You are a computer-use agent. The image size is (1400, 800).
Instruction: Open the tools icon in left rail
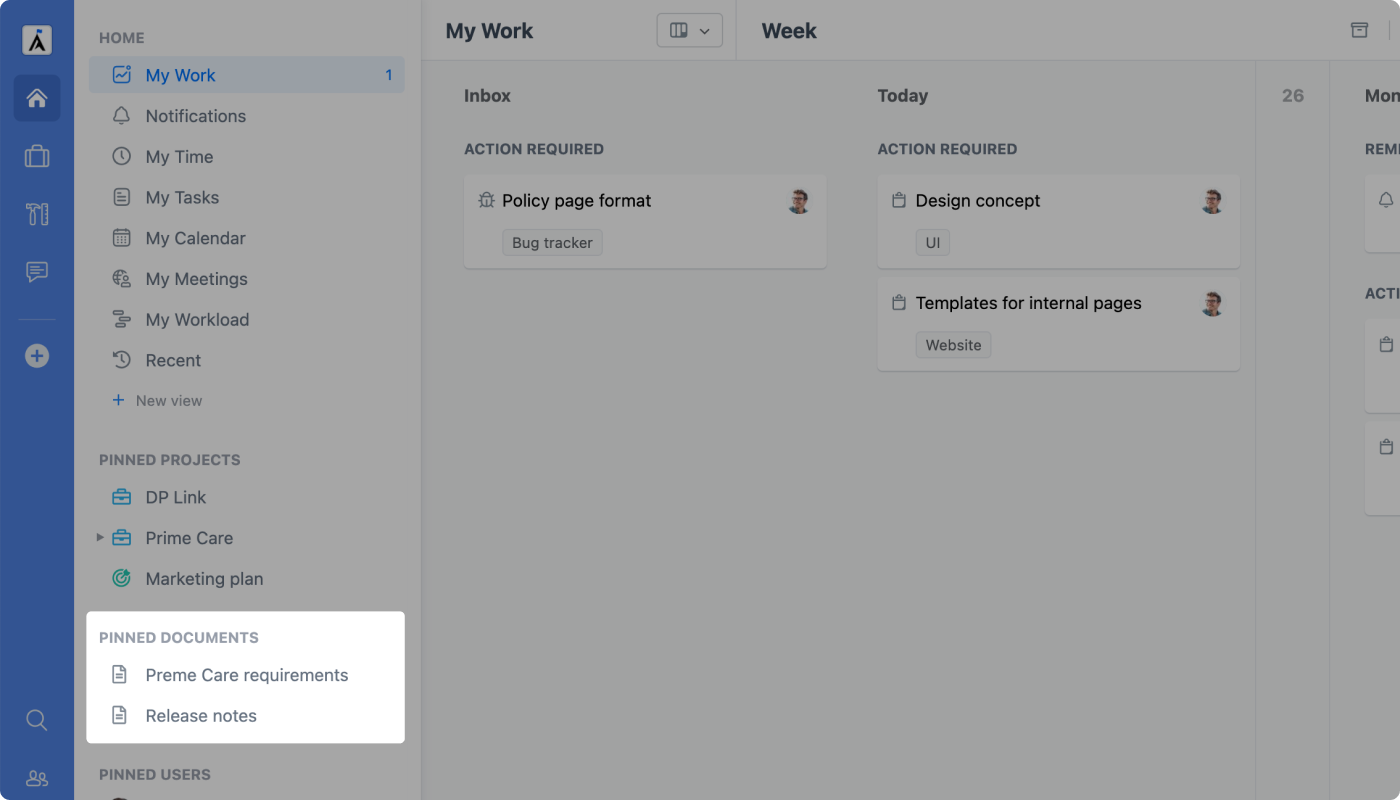[x=37, y=214]
